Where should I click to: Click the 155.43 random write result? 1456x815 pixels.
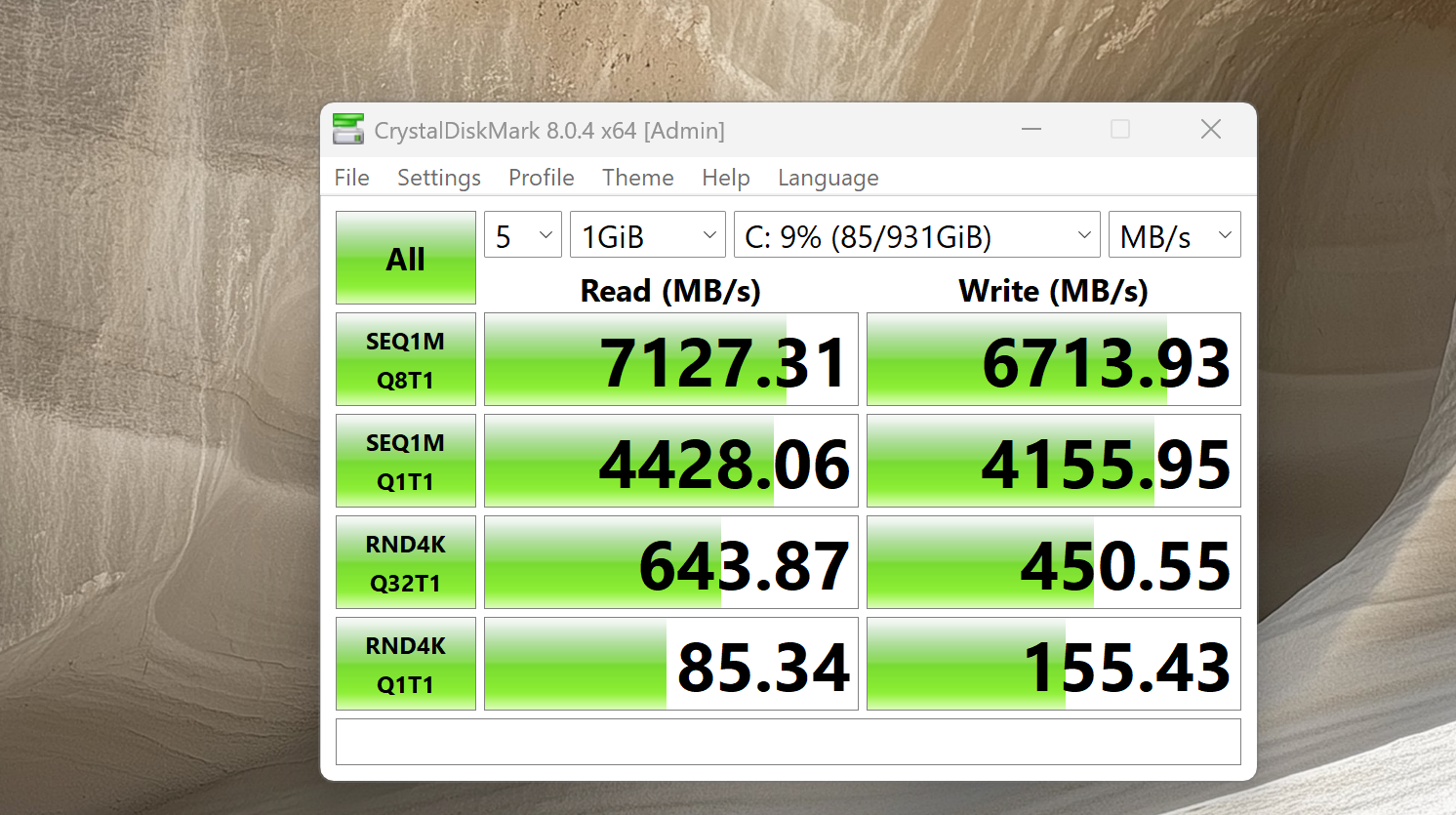click(1053, 665)
